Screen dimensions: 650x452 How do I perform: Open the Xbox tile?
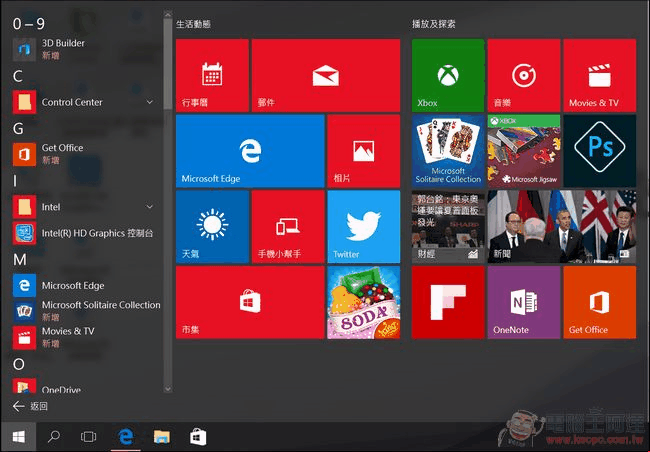tap(448, 75)
